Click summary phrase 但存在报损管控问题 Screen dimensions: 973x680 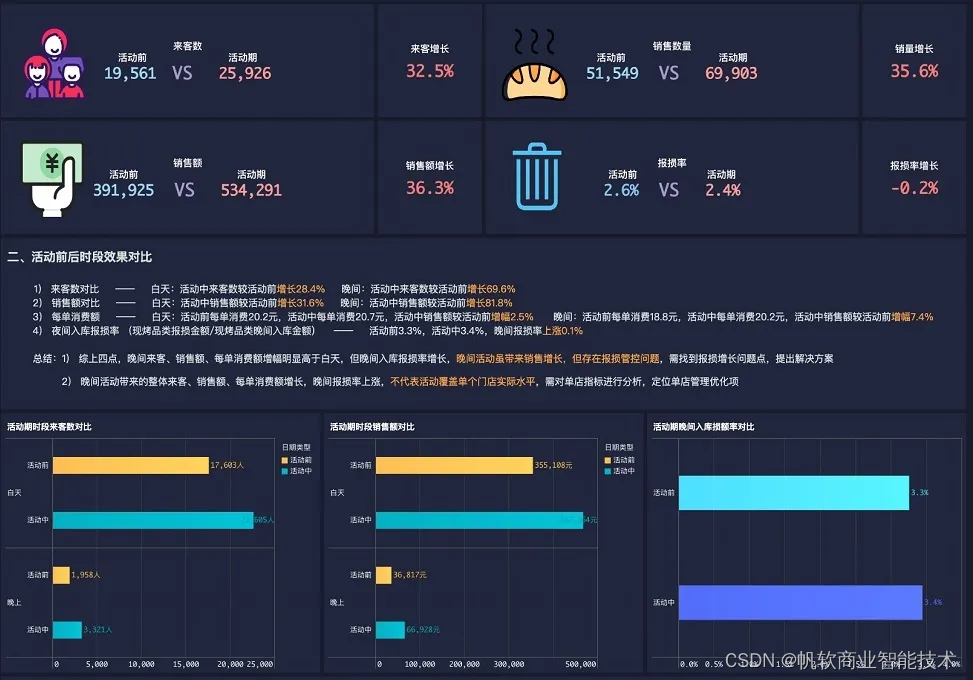616,359
